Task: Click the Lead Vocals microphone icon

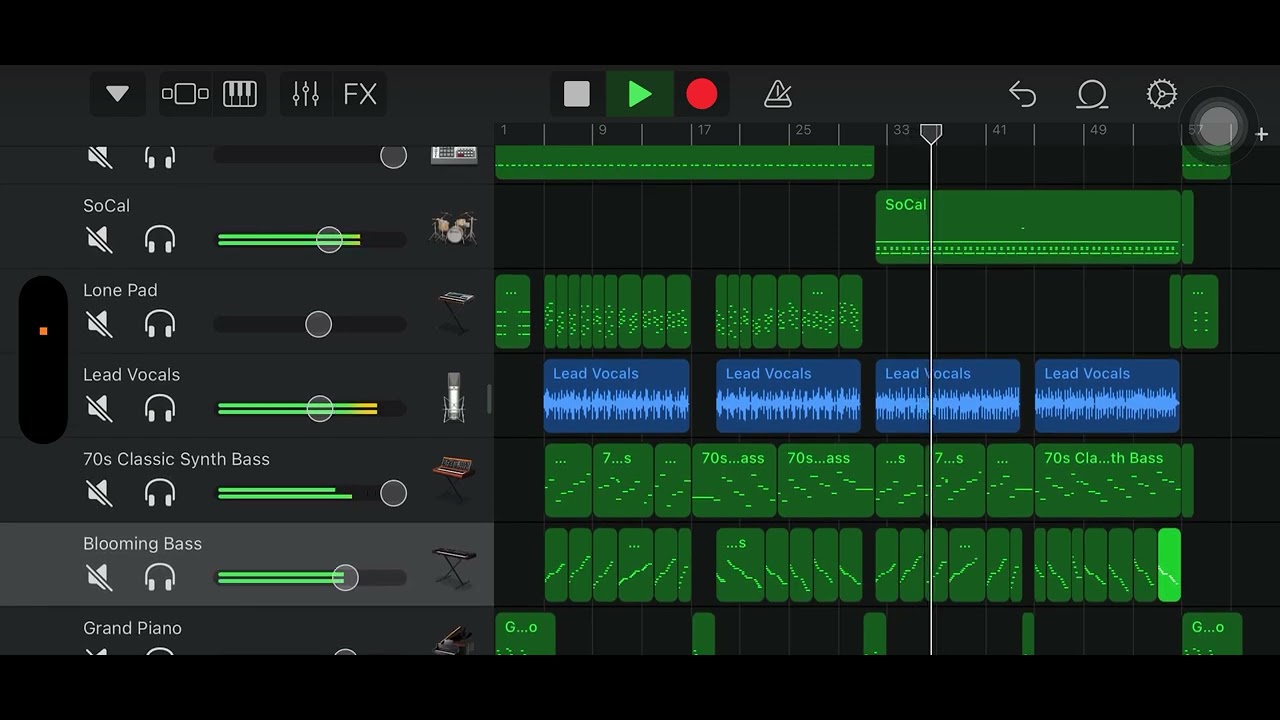Action: [454, 397]
